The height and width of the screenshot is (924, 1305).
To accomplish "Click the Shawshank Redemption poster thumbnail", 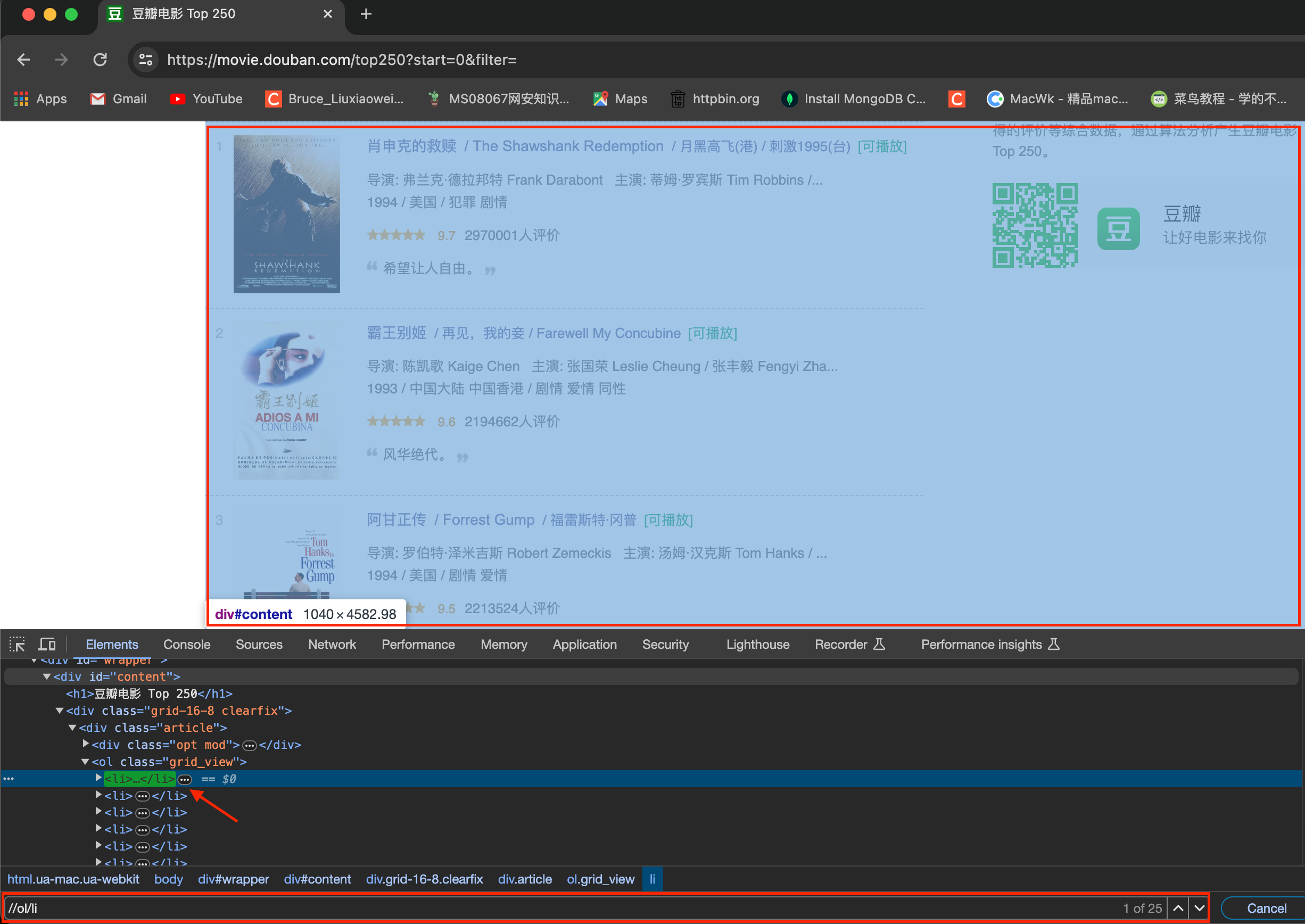I will pyautogui.click(x=286, y=214).
